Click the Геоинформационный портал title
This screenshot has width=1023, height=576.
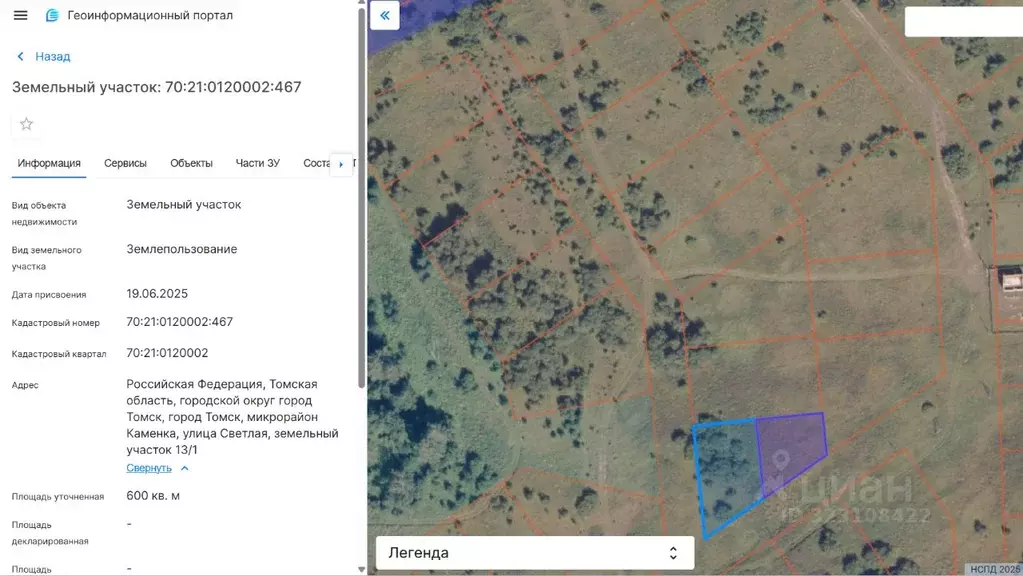[x=150, y=15]
